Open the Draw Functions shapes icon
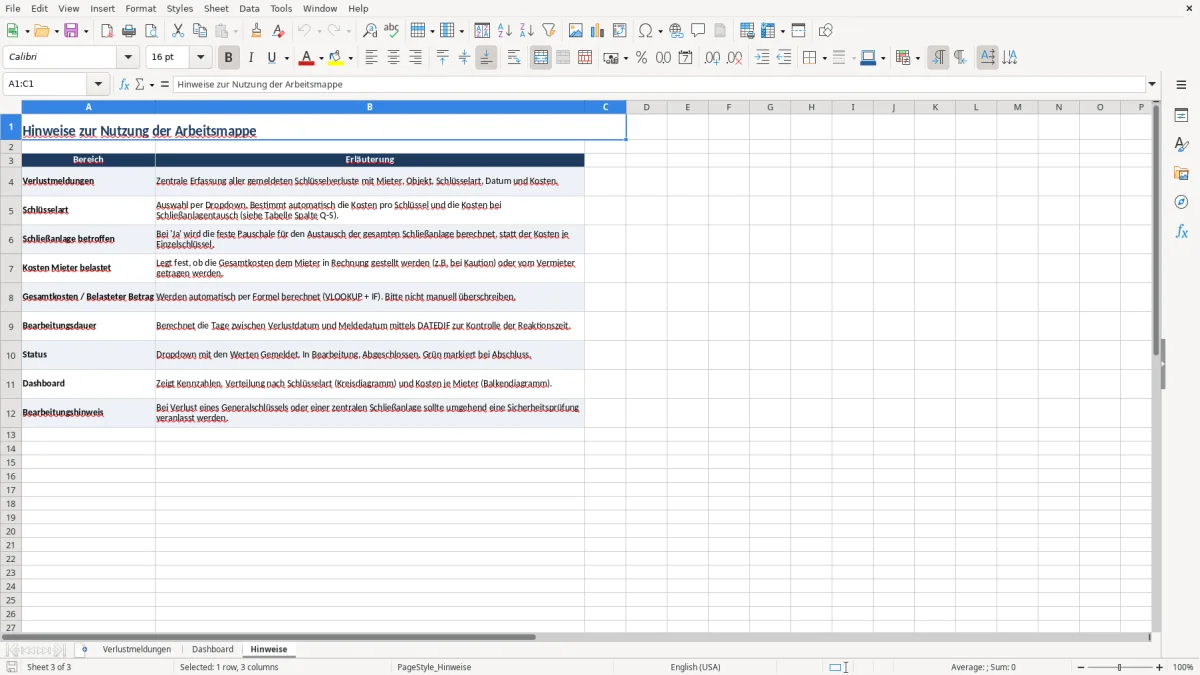 pos(825,31)
